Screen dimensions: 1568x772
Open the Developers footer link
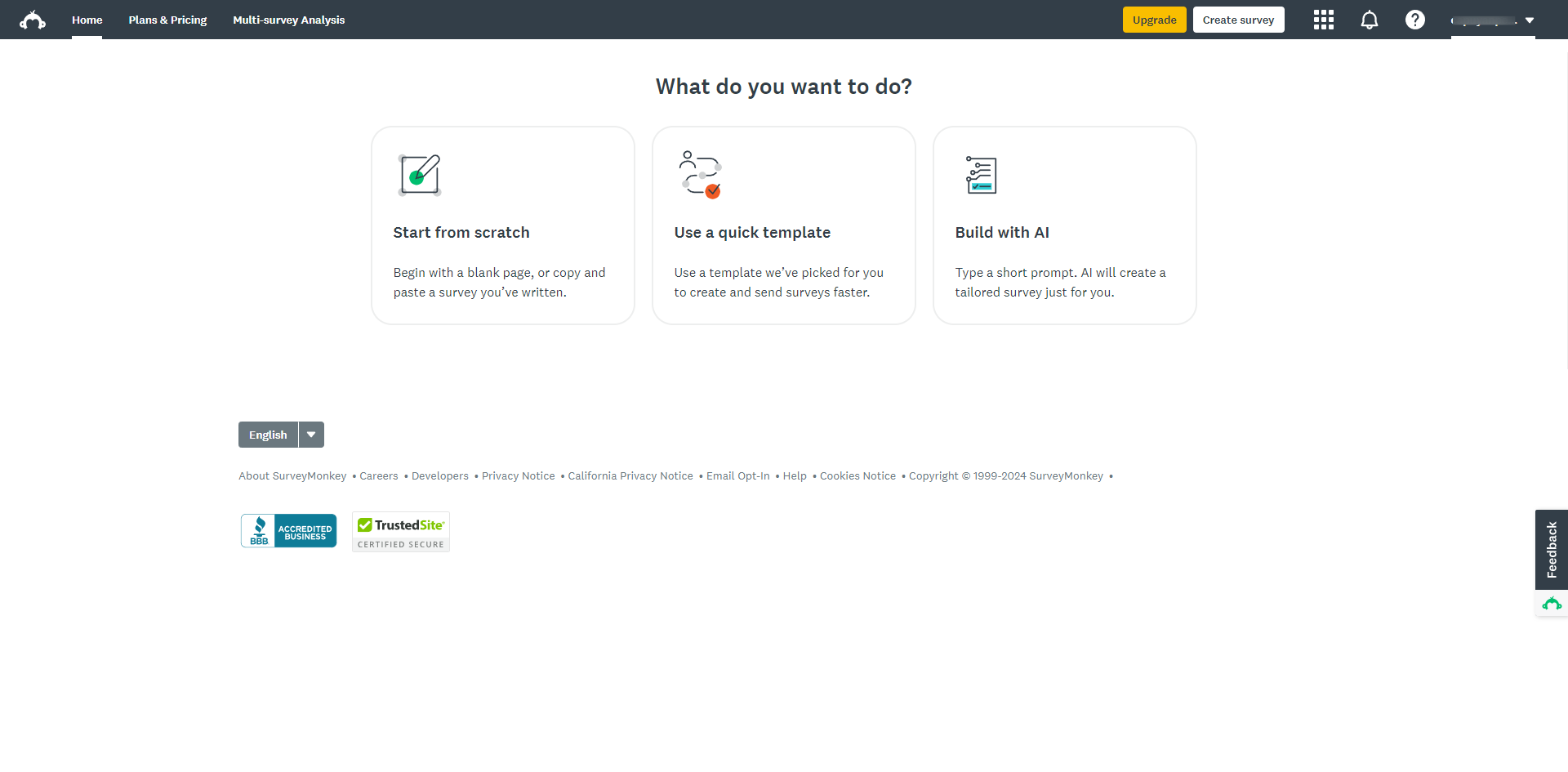coord(439,475)
